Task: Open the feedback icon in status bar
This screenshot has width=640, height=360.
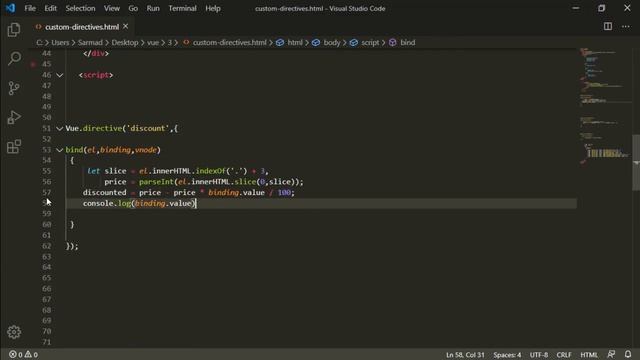Action: click(611, 354)
